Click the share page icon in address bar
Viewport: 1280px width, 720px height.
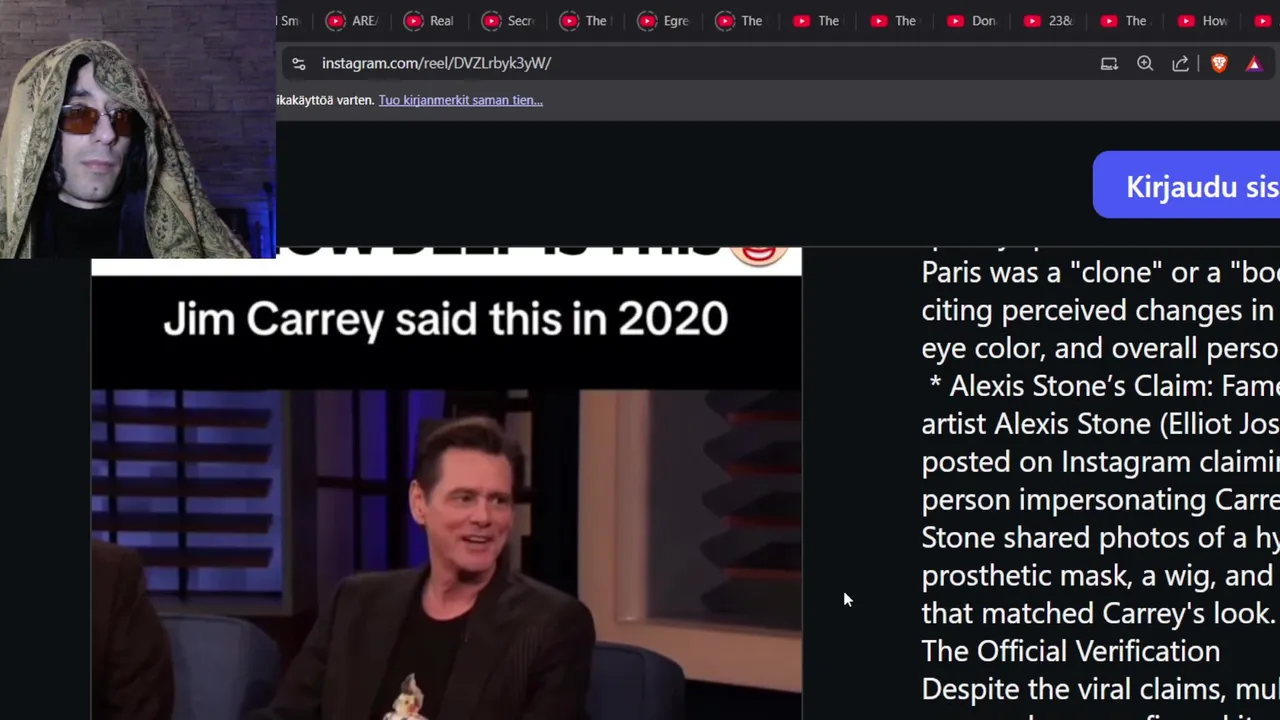coord(1180,63)
